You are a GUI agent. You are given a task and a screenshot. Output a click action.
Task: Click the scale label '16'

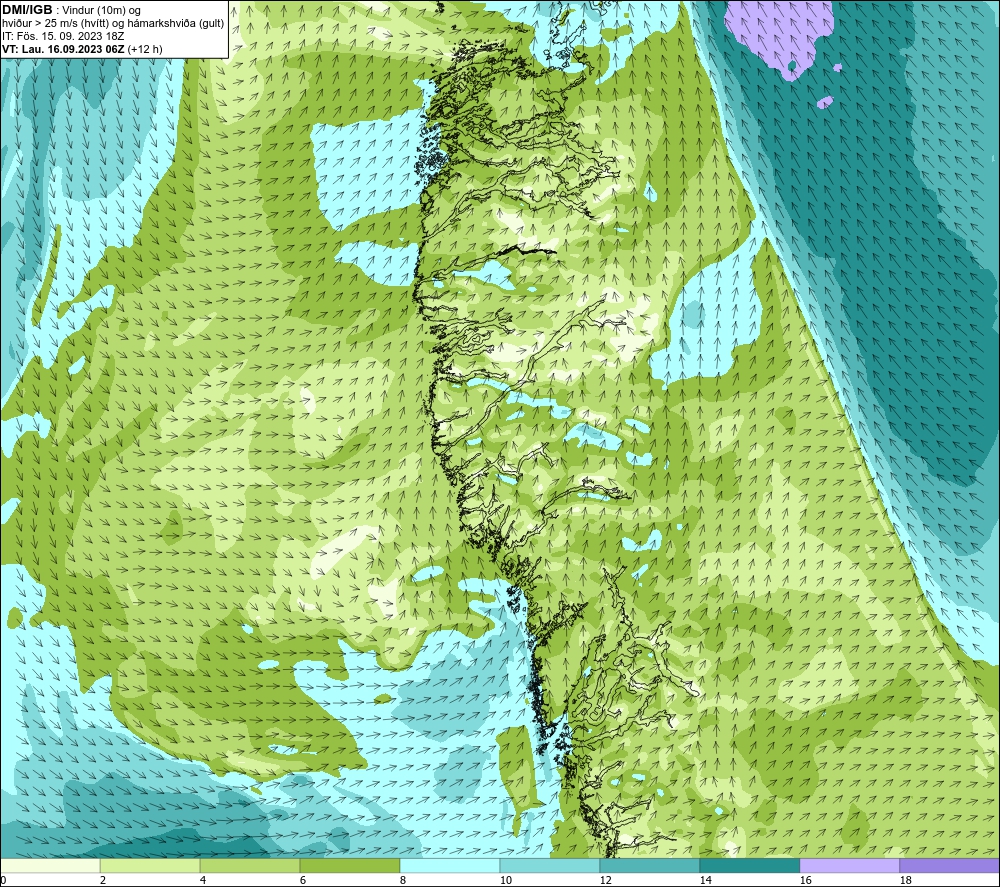(805, 881)
